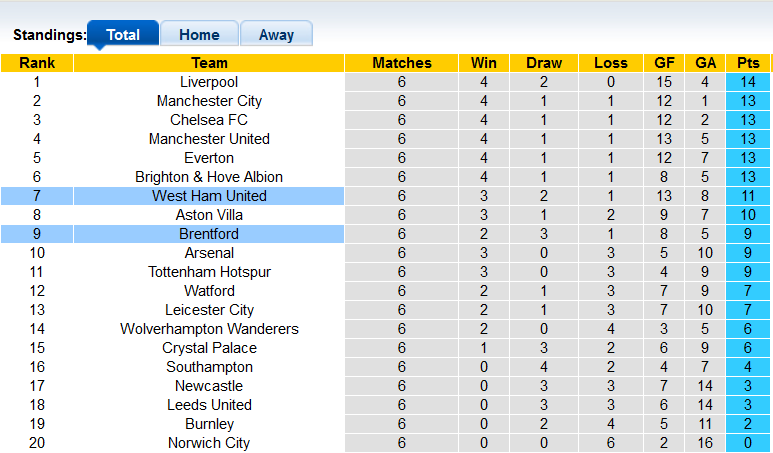Image resolution: width=773 pixels, height=453 pixels.
Task: Switch to the Total standings tab
Action: coord(123,34)
